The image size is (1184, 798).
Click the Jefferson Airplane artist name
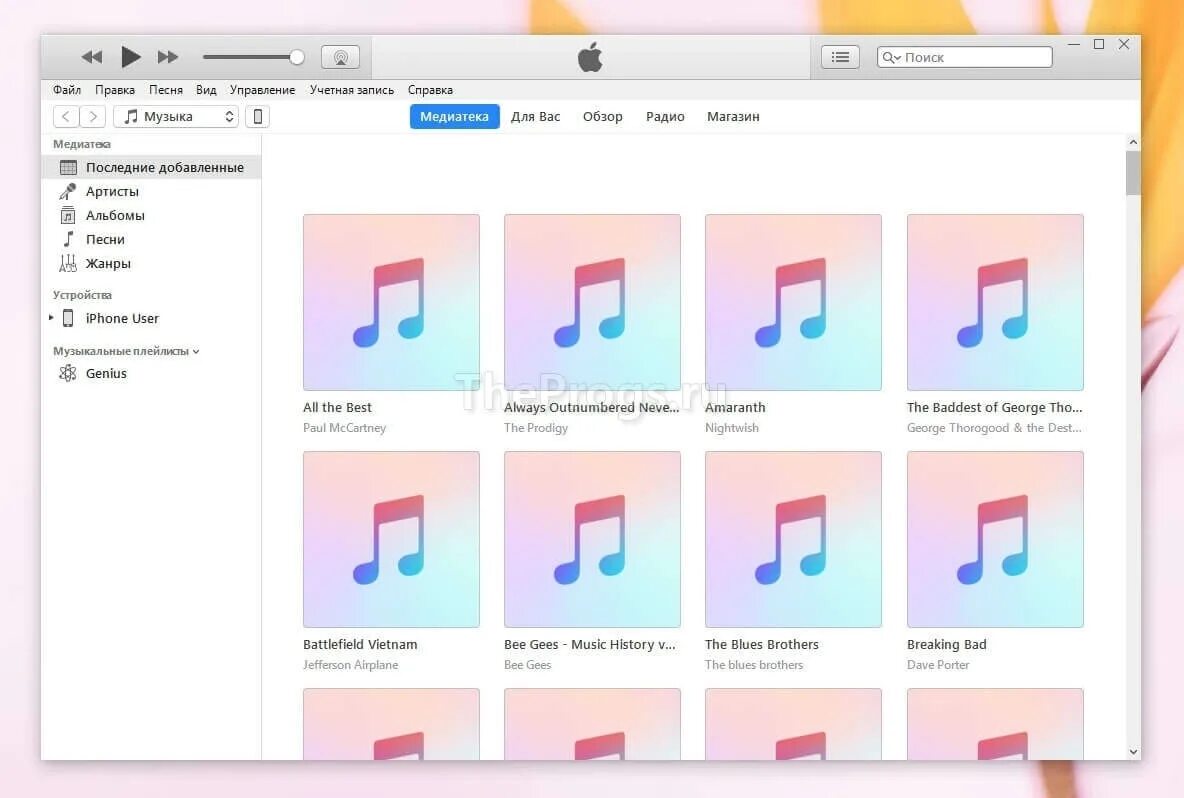point(350,664)
